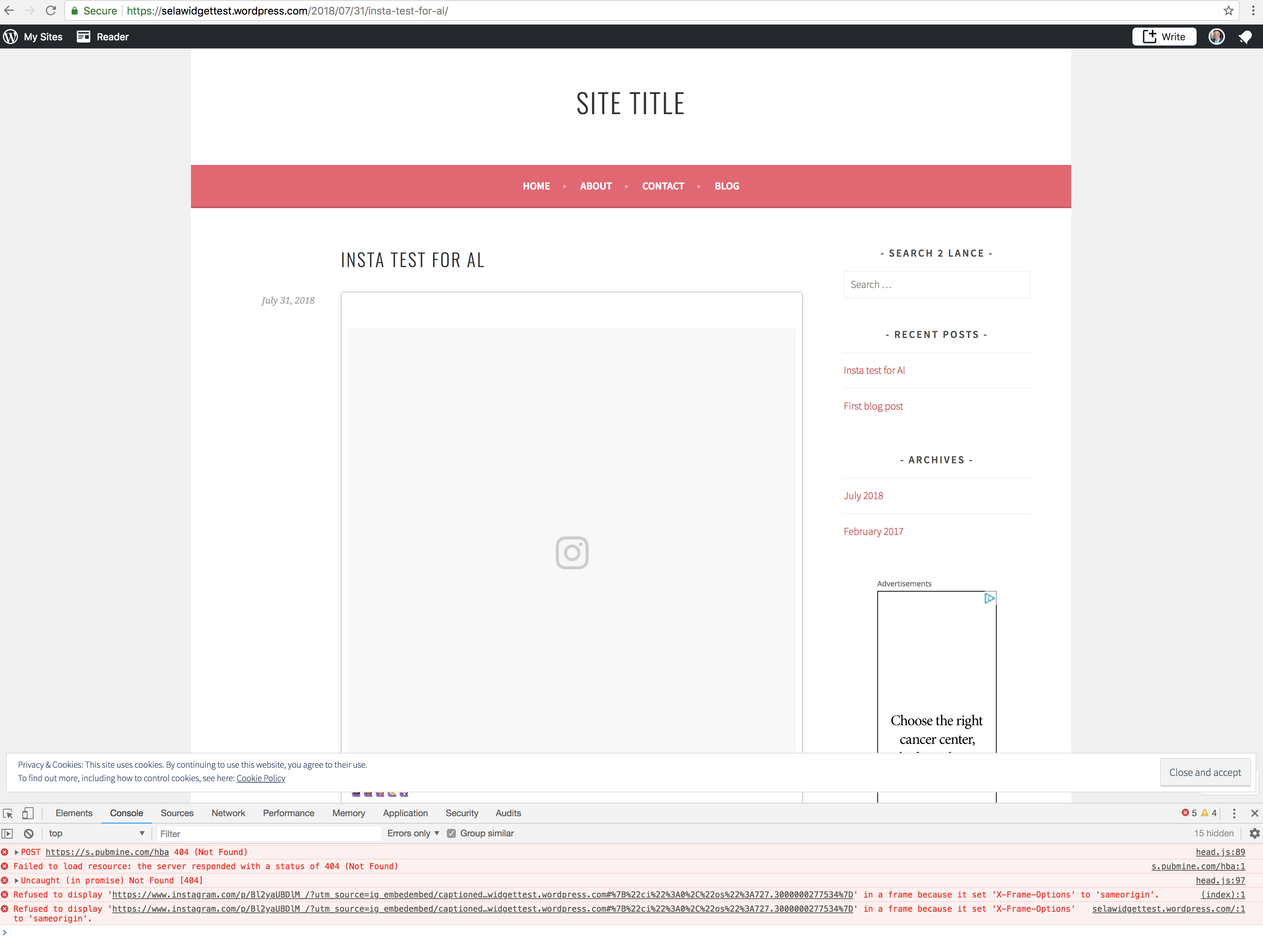Expand the POST s.pubmine.com error entry
Image resolution: width=1263 pixels, height=952 pixels.
(16, 852)
